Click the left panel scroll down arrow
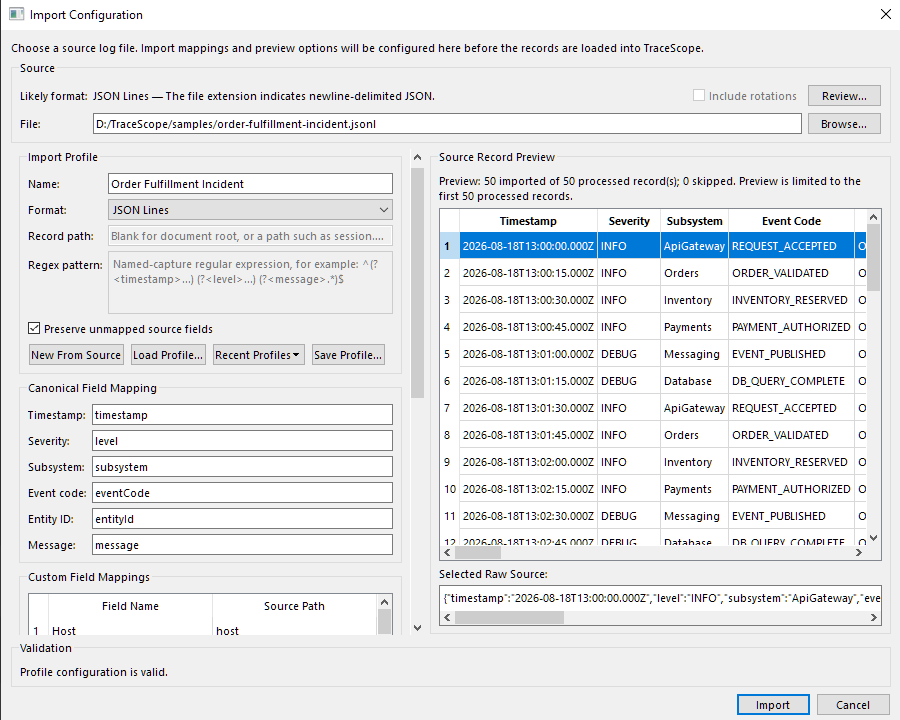The image size is (900, 720). 417,628
